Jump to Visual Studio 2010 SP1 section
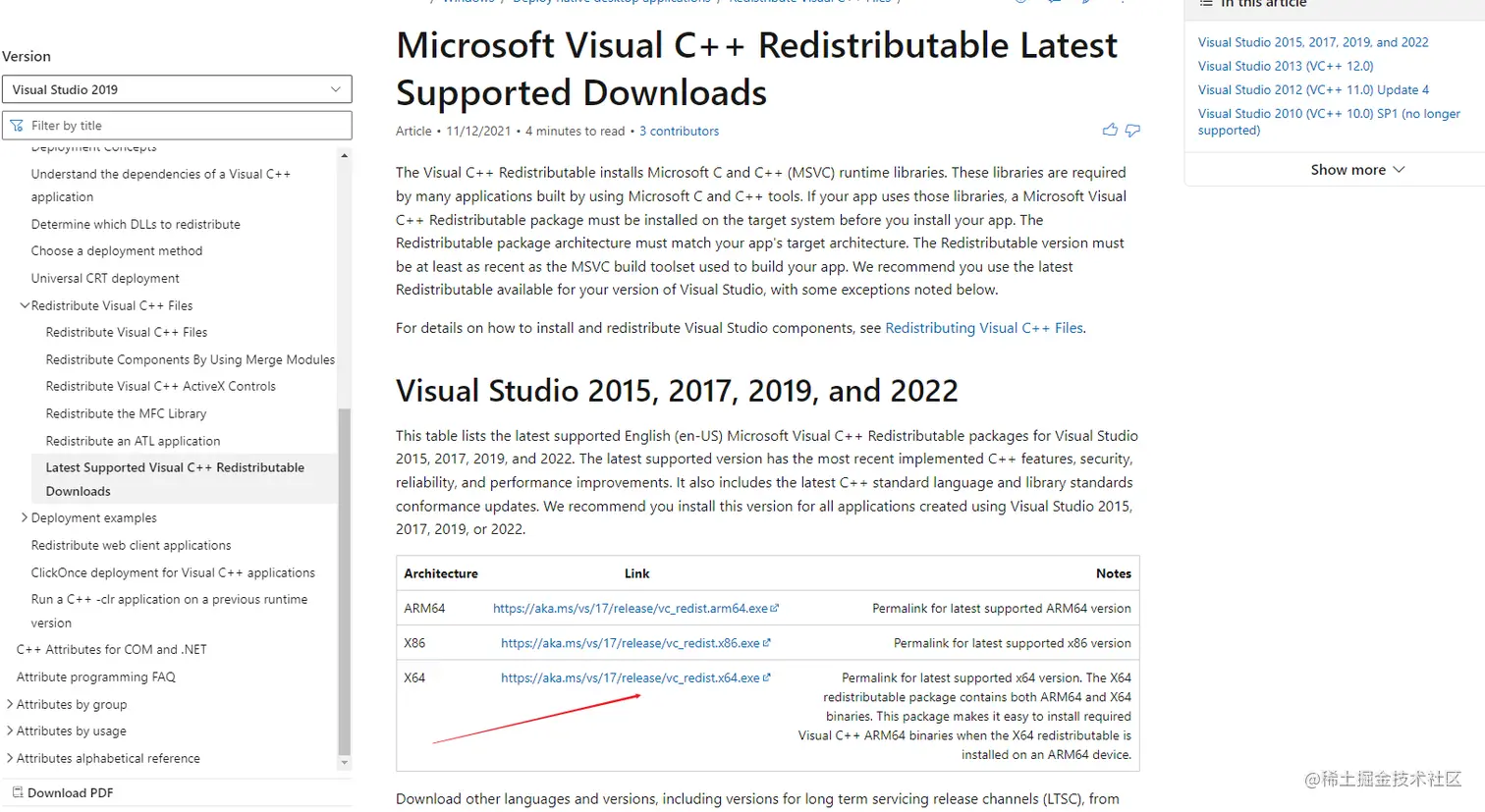The width and height of the screenshot is (1485, 812). pos(1329,122)
